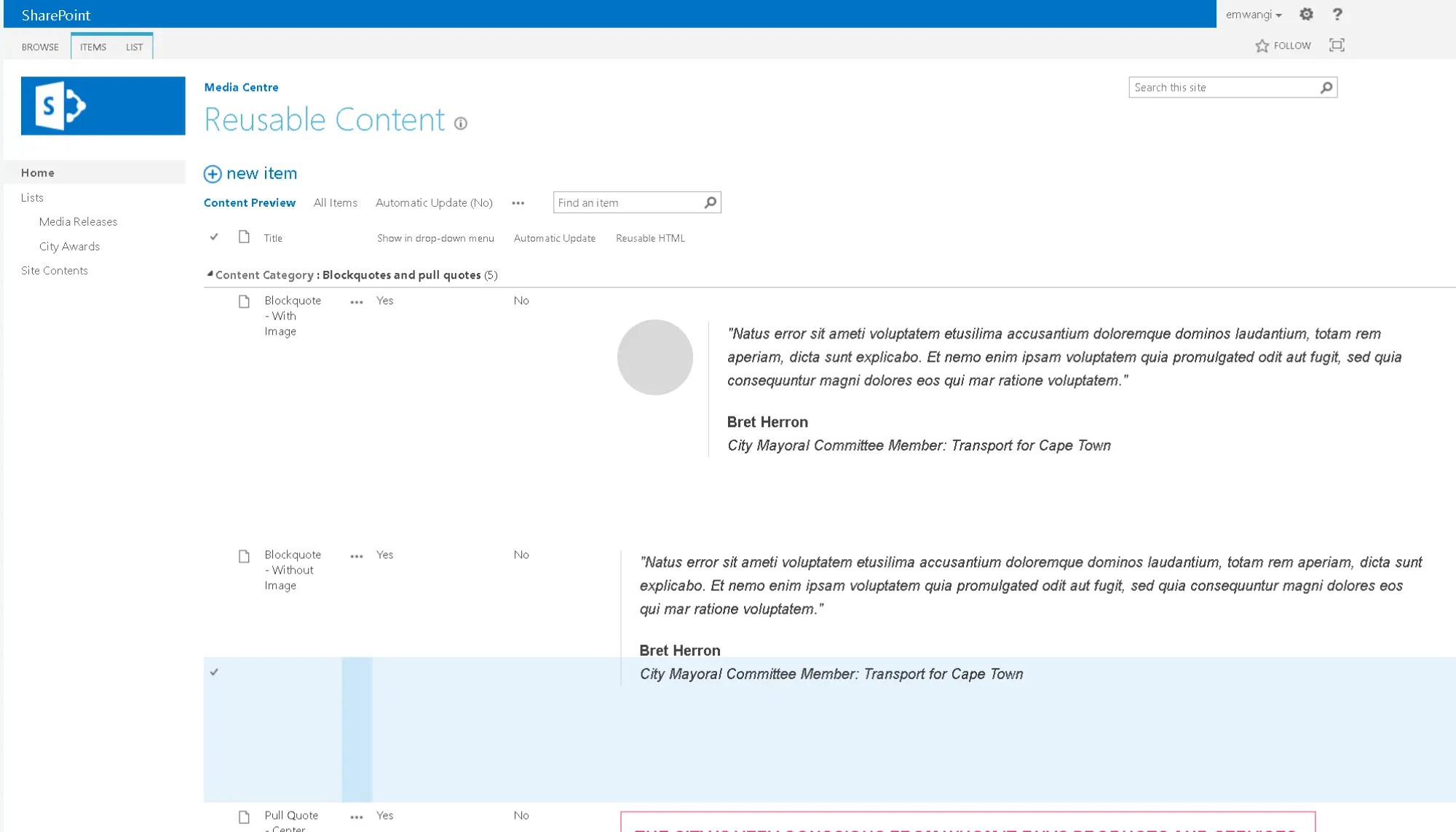1456x832 pixels.
Task: Open the Media Releases list link
Action: 78,221
